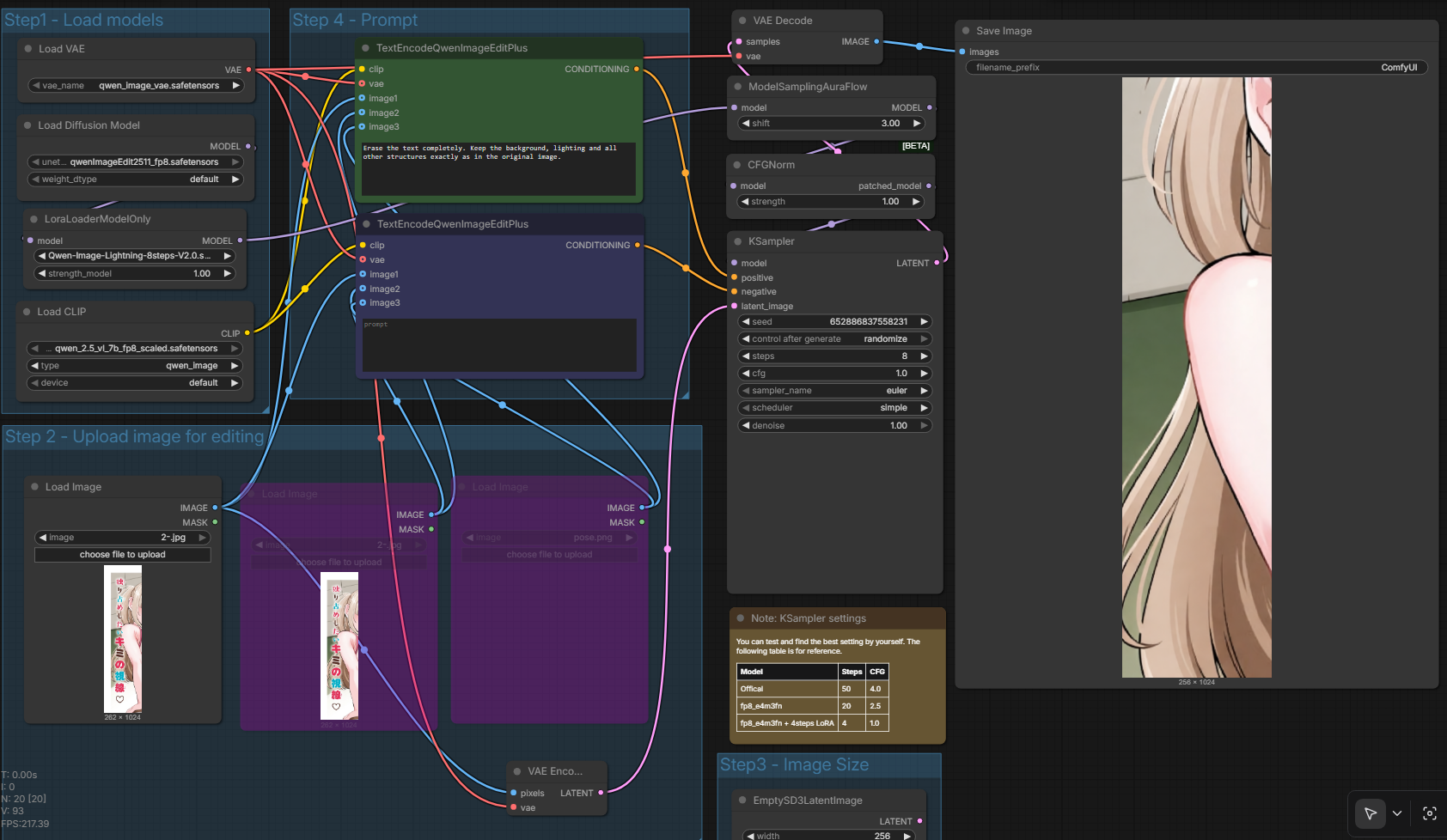Collapse the purple TextEncodeQwenImageEditPlus node with empty prompt
This screenshot has width=1447, height=840.
[366, 224]
